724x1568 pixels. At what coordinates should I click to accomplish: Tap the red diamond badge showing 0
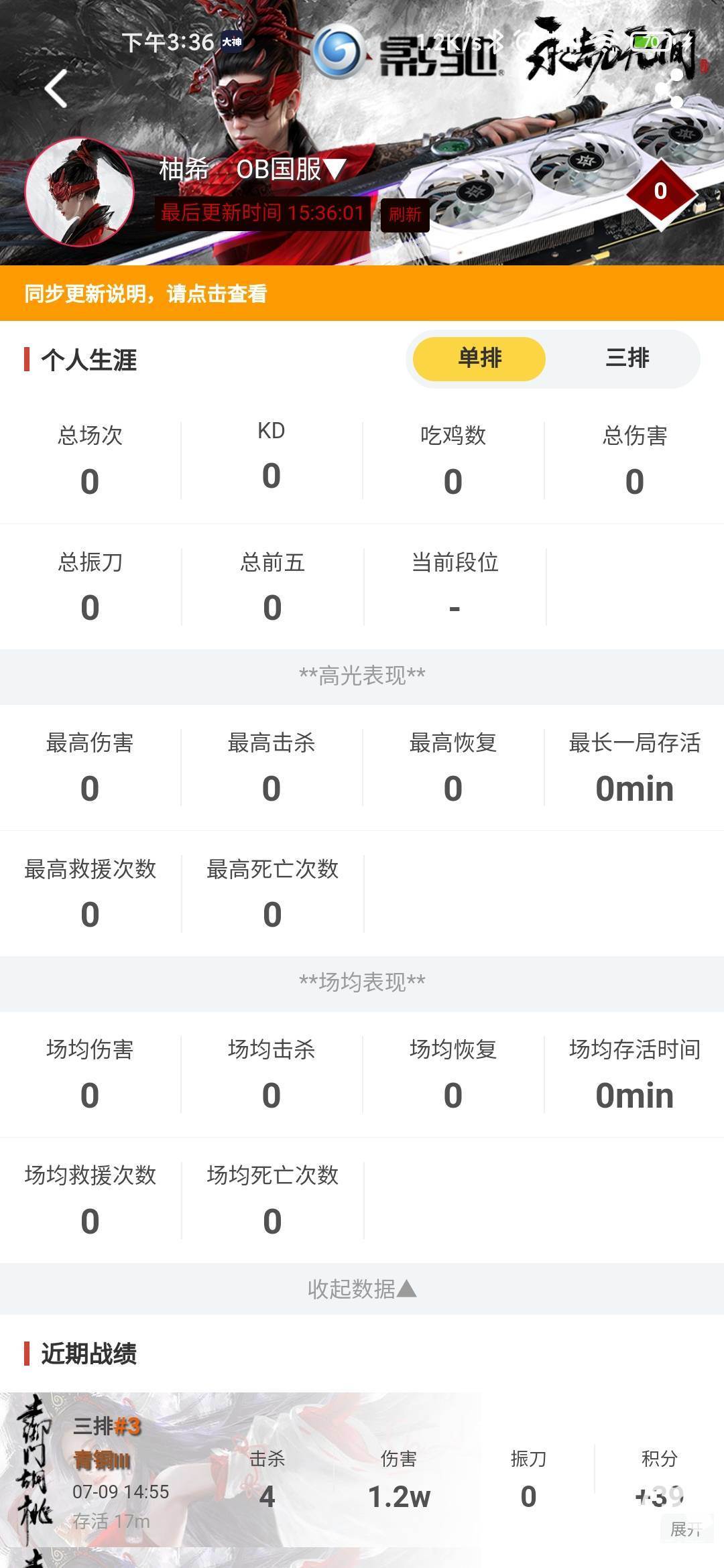click(x=660, y=192)
